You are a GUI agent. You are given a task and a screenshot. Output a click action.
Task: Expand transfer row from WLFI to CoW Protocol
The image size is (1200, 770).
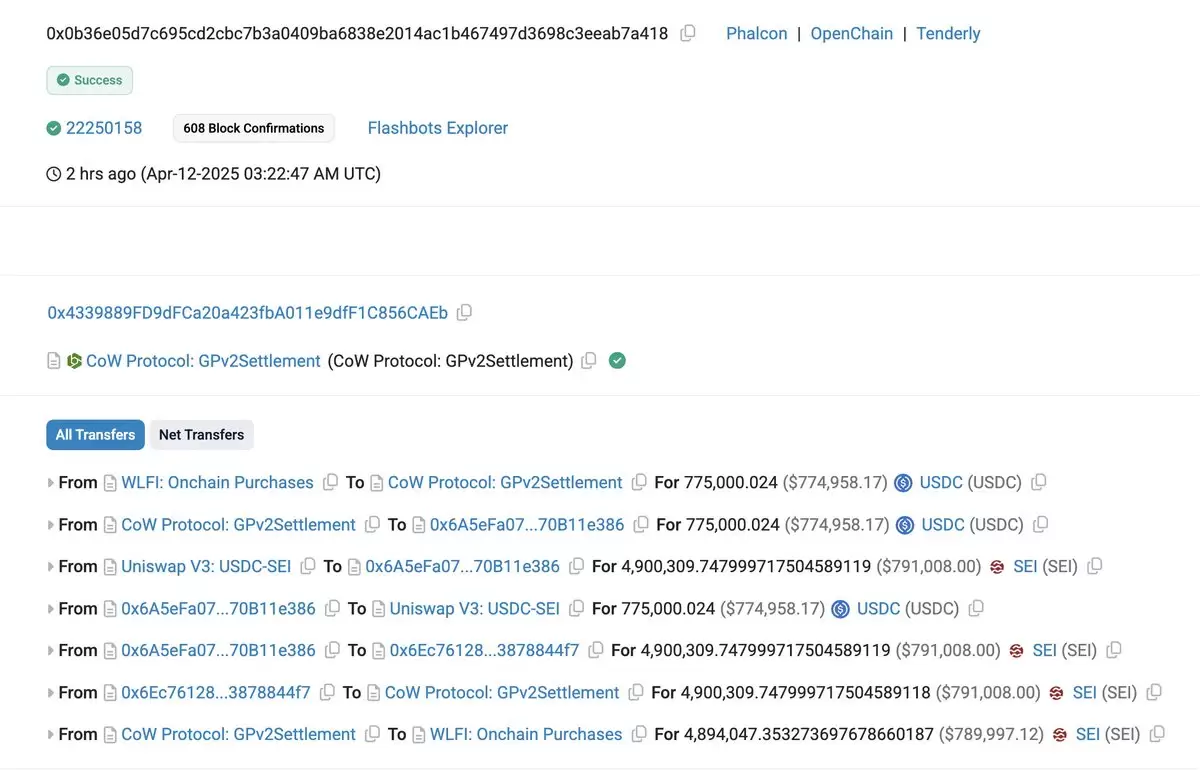point(51,483)
